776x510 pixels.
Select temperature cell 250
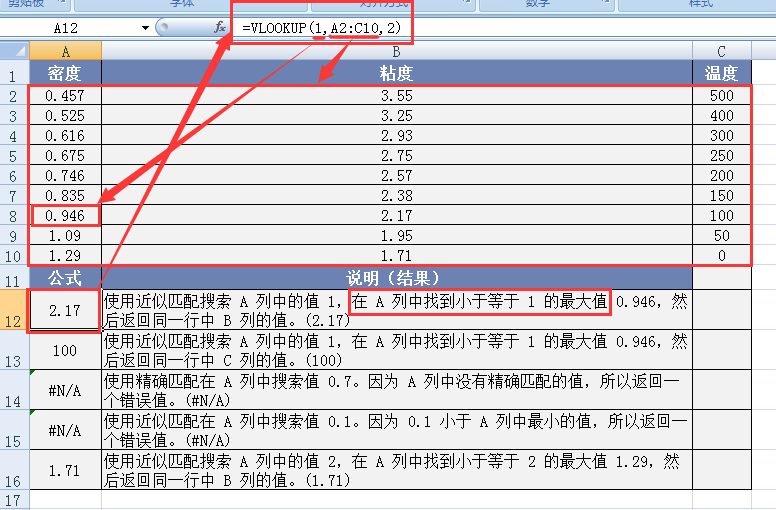722,155
